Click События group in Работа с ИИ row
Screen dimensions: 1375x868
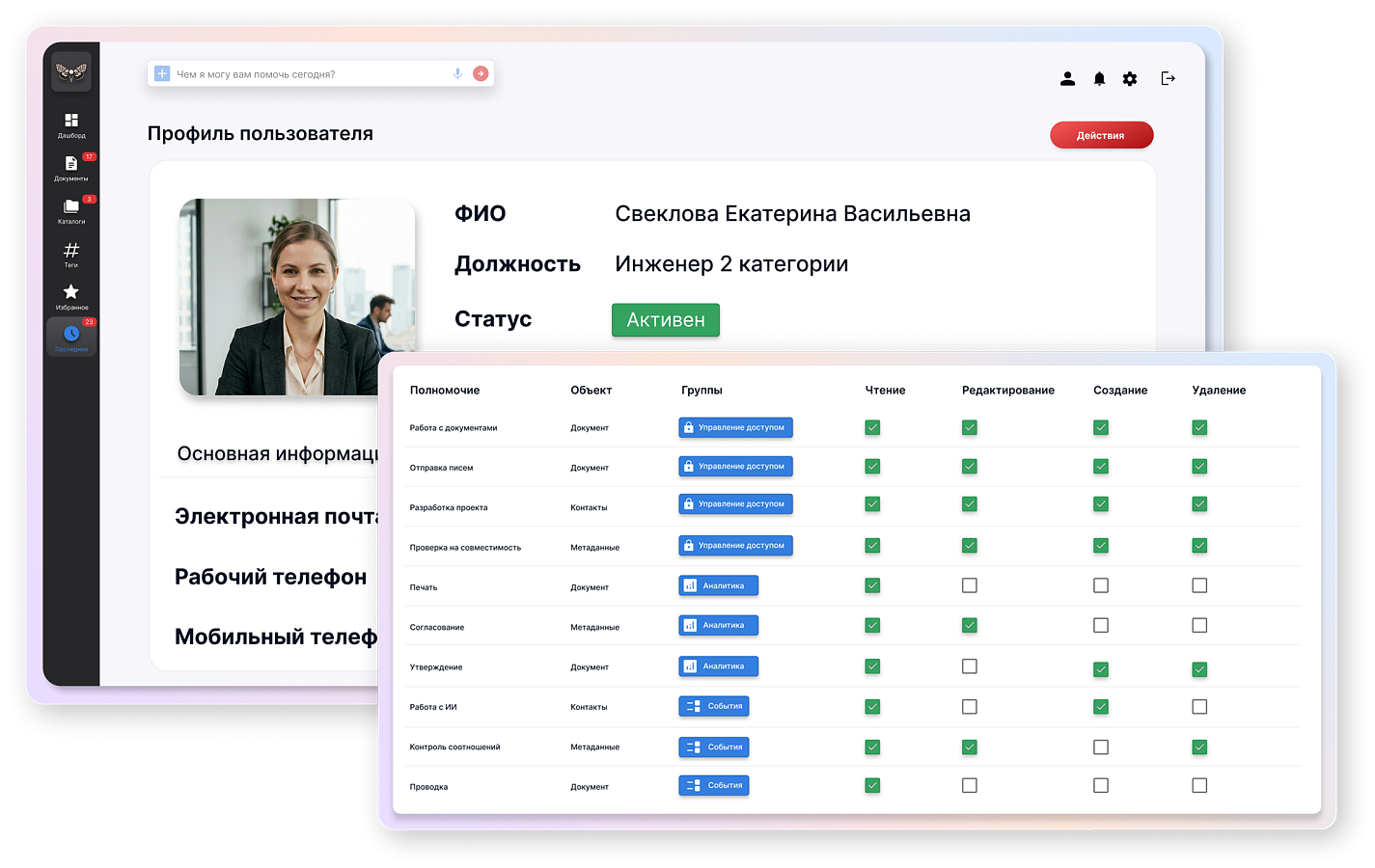714,707
